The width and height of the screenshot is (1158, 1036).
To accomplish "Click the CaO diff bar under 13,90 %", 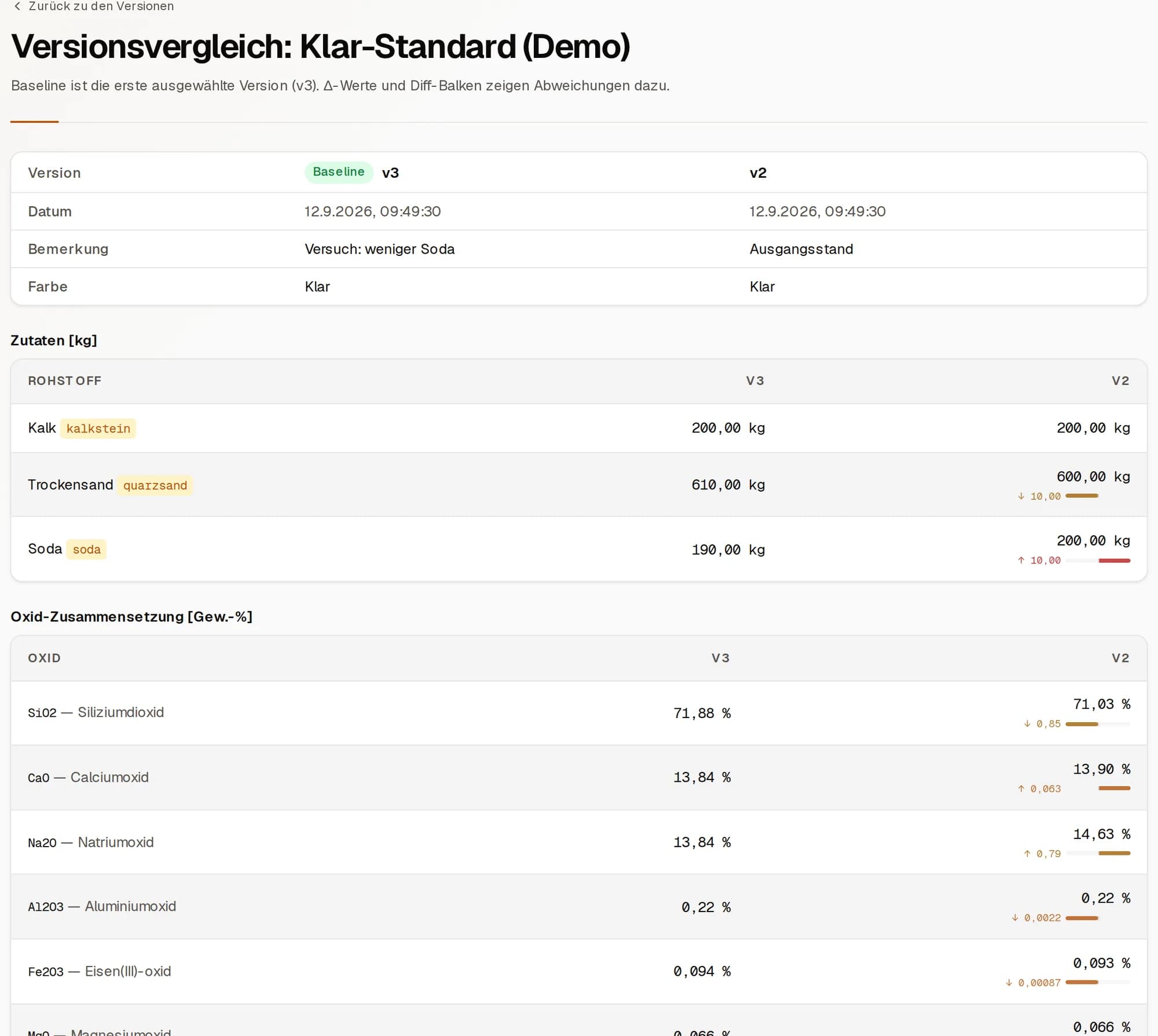I will 1098,788.
